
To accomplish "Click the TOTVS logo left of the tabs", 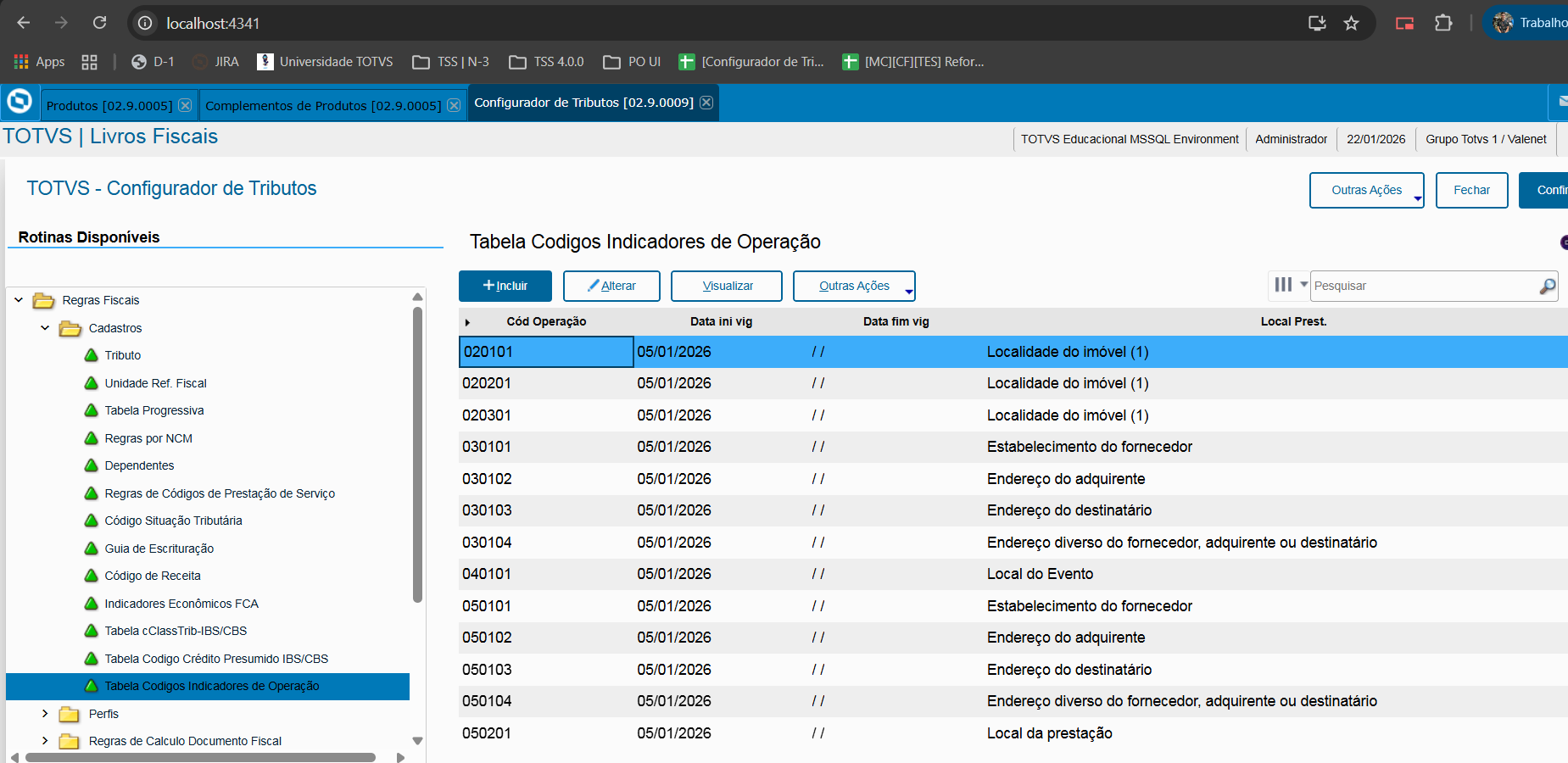I will click(19, 102).
